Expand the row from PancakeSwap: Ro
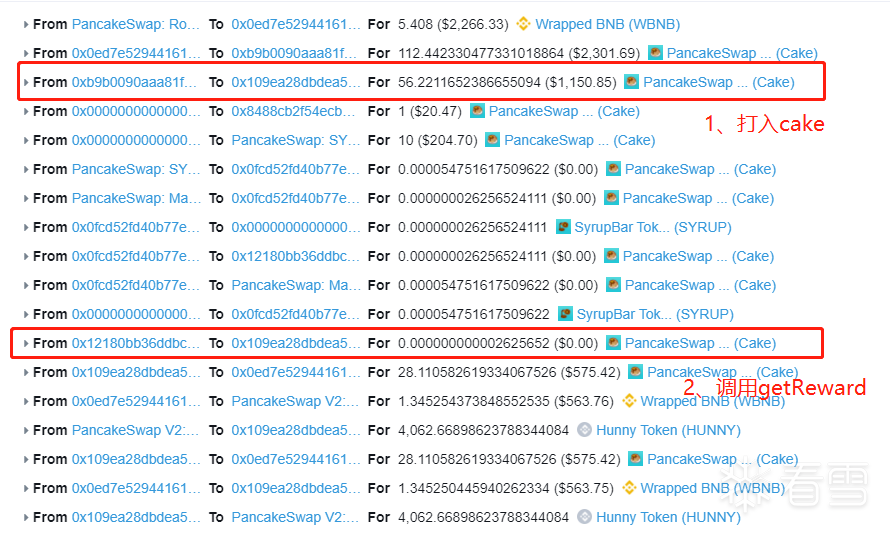890x537 pixels. coord(26,24)
